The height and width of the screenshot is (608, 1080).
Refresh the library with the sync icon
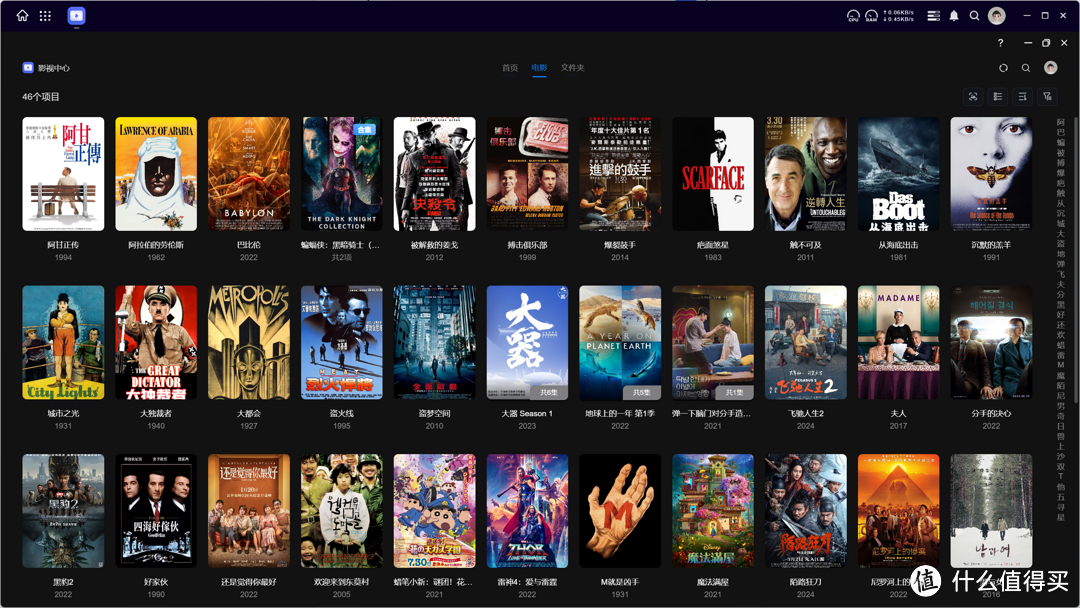point(1004,67)
